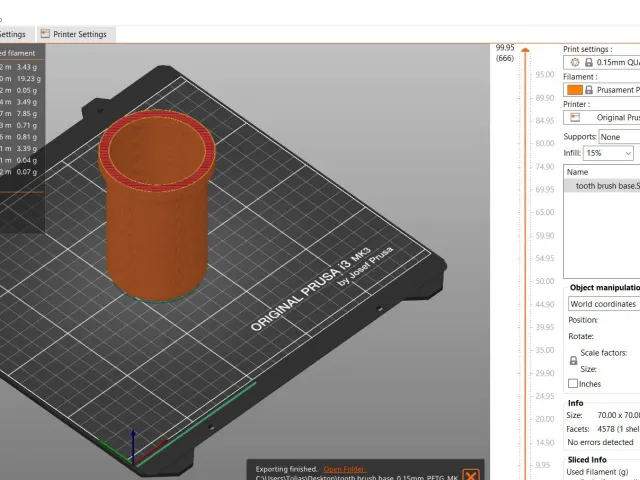Screen dimensions: 640x480
Task: Open the 0.15mm print settings dropdown
Action: pyautogui.click(x=602, y=62)
